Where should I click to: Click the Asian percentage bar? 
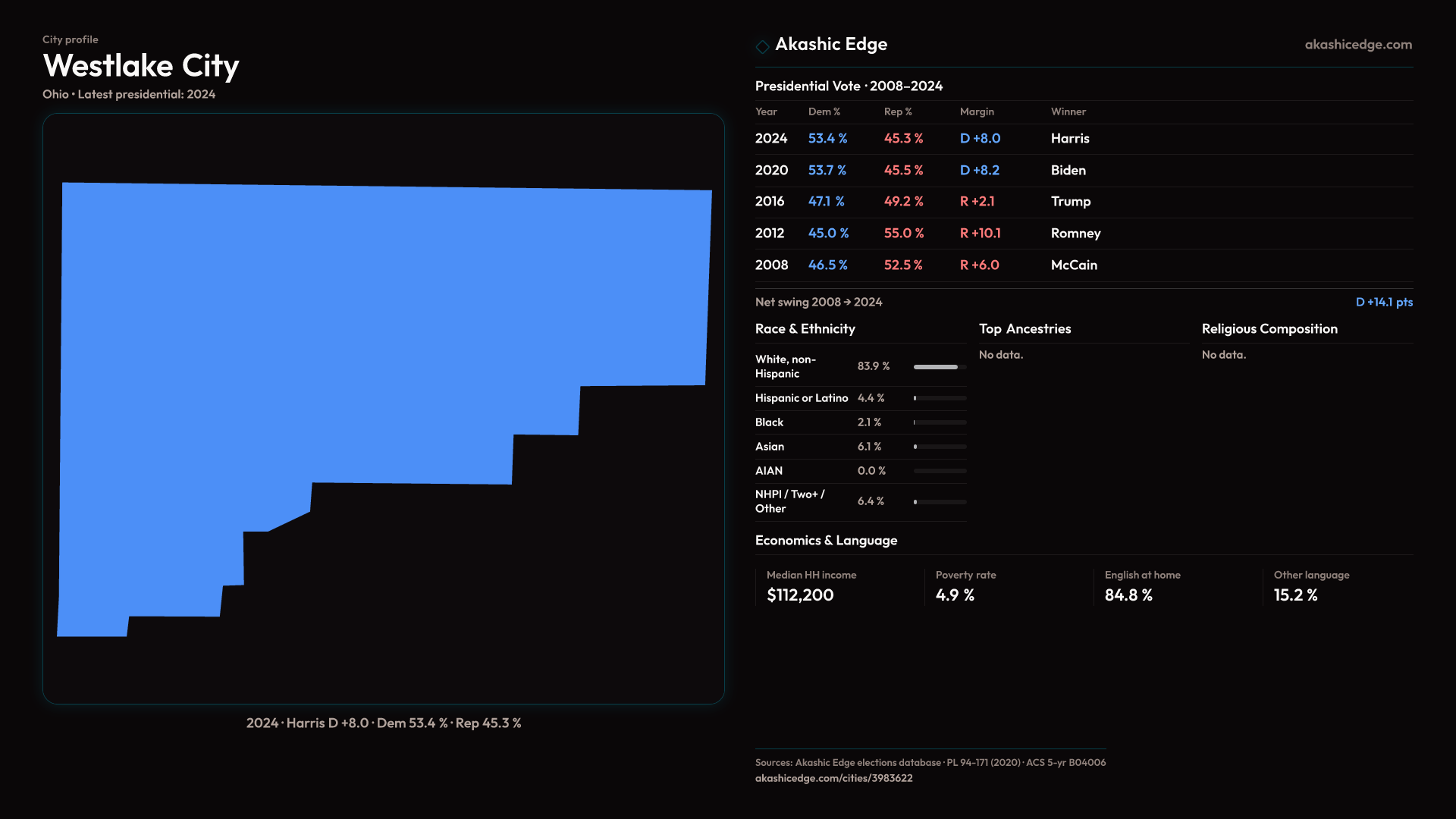[x=940, y=447]
